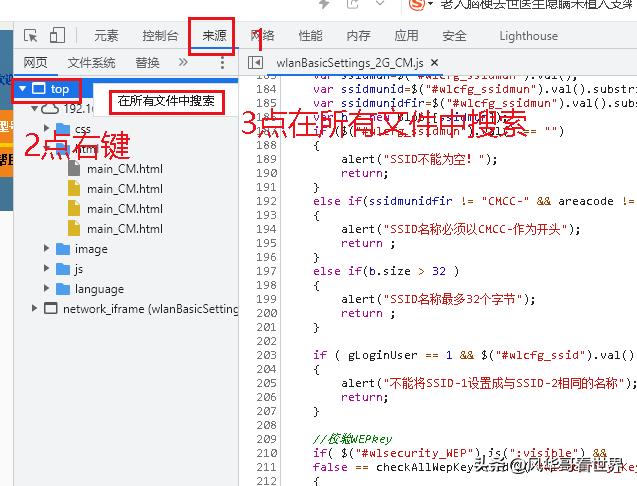This screenshot has height=486, width=637.
Task: Click the var ssidmunidfir code line
Action: [474, 103]
